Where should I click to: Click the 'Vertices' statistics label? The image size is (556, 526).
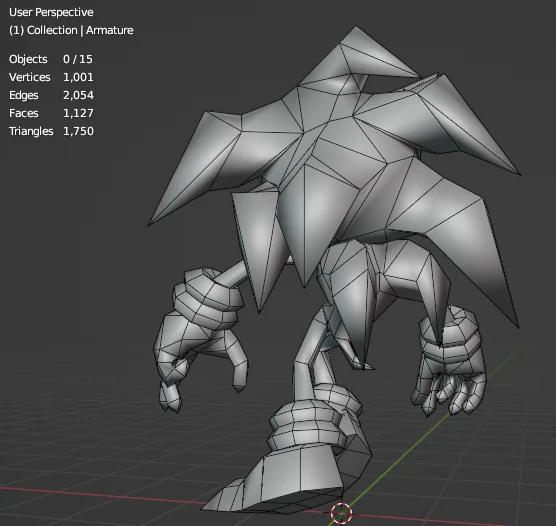pyautogui.click(x=30, y=77)
